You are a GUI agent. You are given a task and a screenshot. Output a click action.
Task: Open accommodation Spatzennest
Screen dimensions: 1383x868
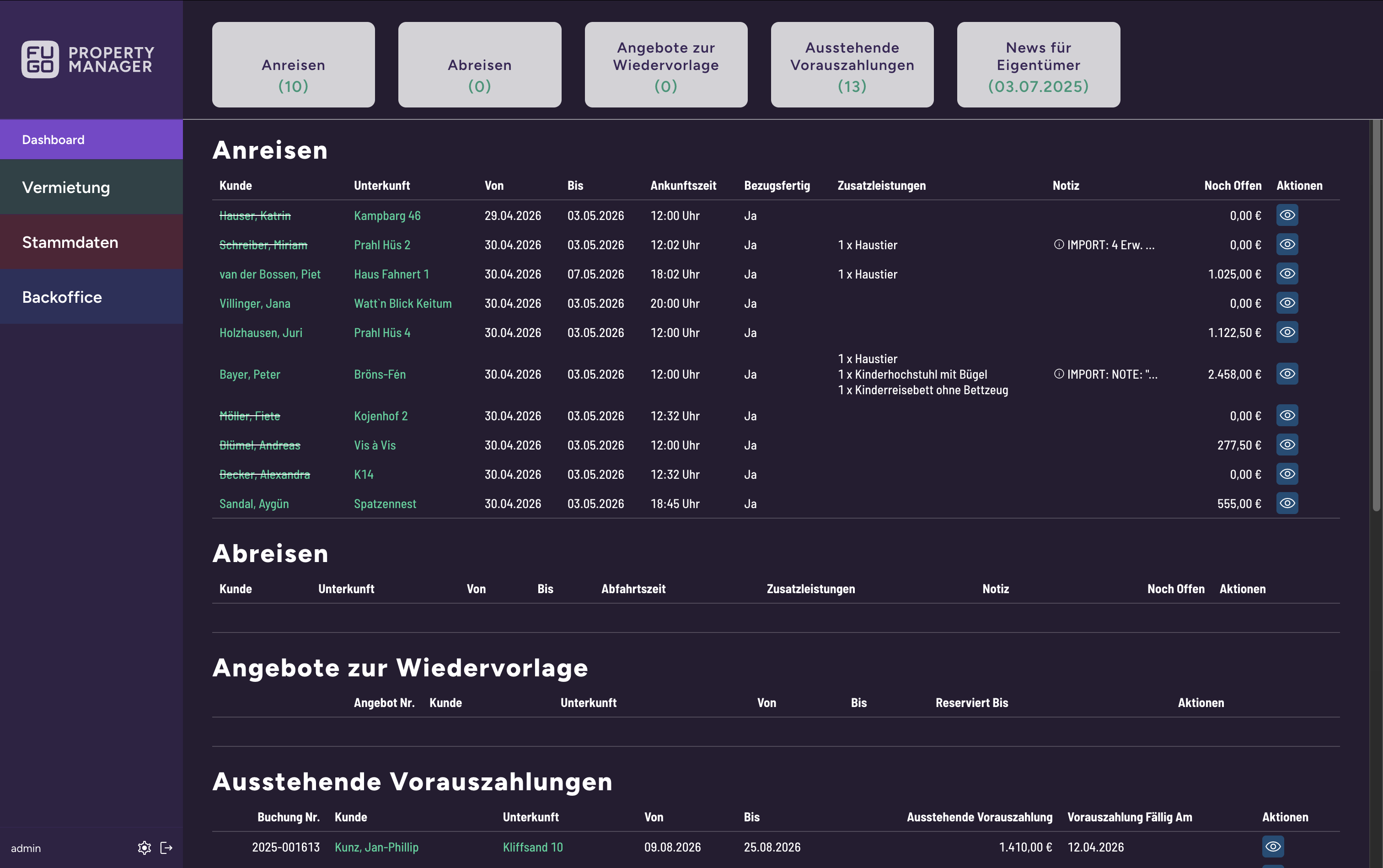pyautogui.click(x=385, y=504)
